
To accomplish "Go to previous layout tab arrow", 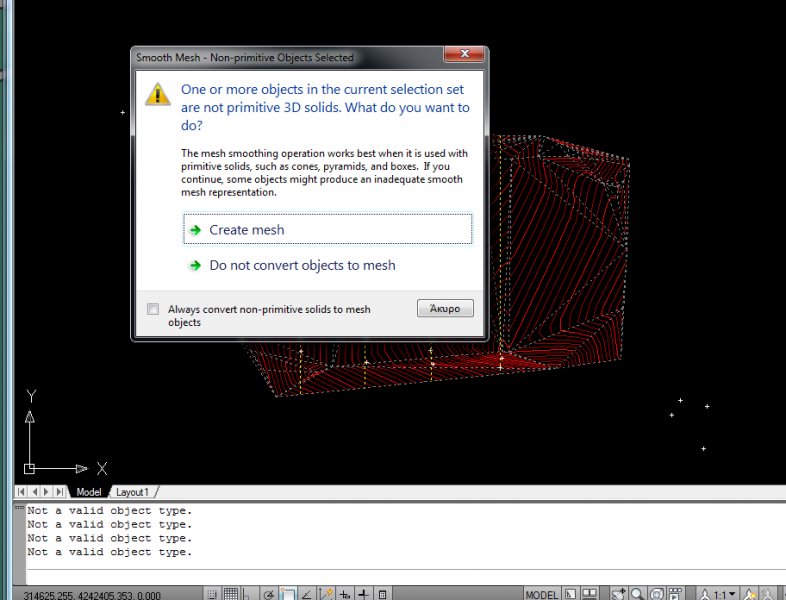I will click(x=34, y=492).
